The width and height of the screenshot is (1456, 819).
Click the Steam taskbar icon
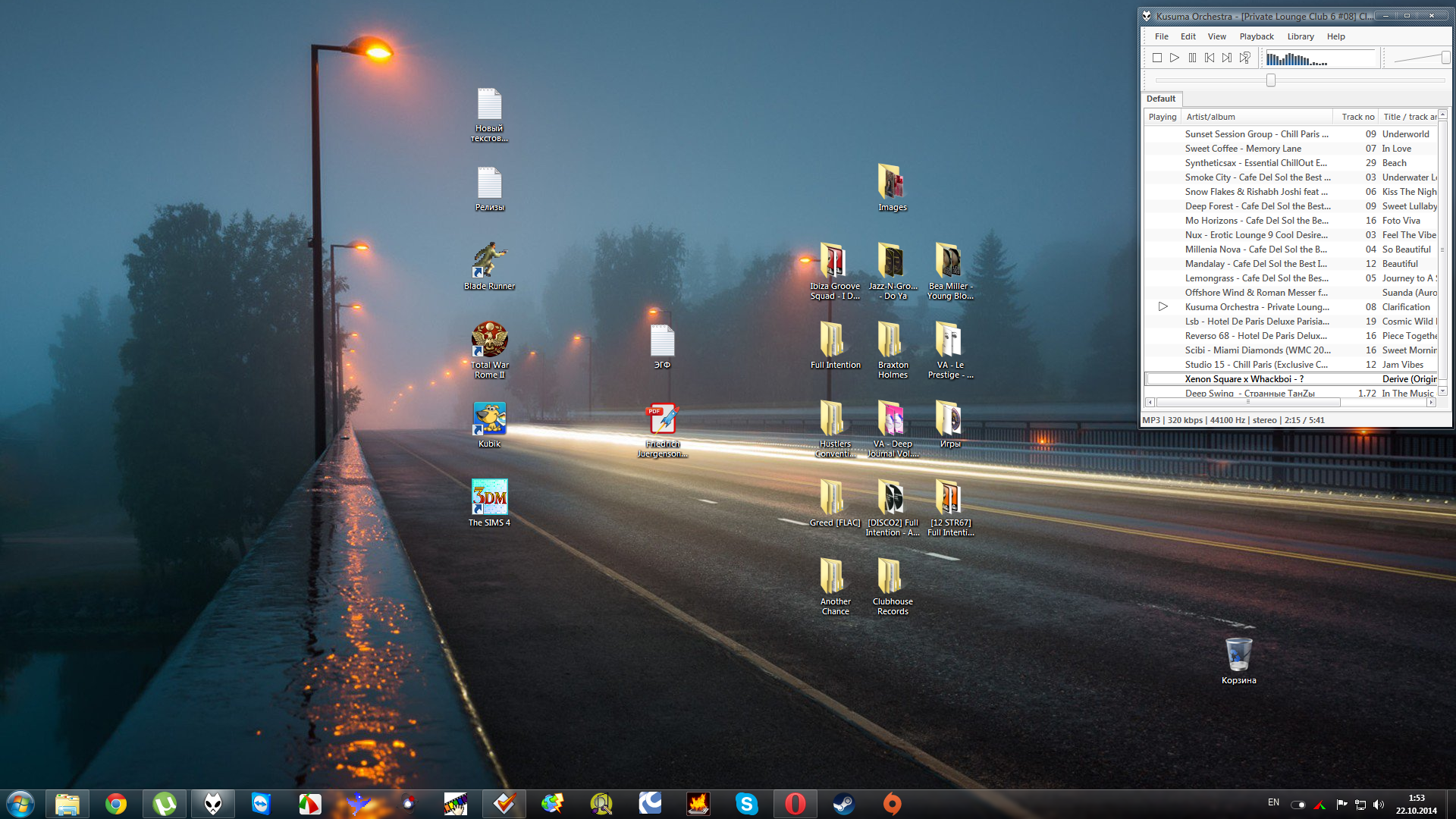click(843, 803)
